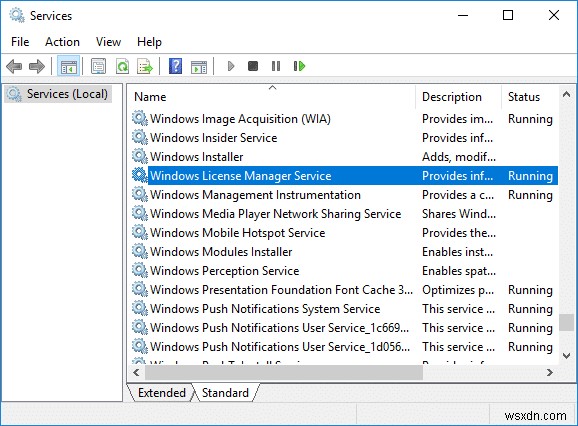Click the Pause Service icon
The height and width of the screenshot is (426, 578).
pos(276,66)
